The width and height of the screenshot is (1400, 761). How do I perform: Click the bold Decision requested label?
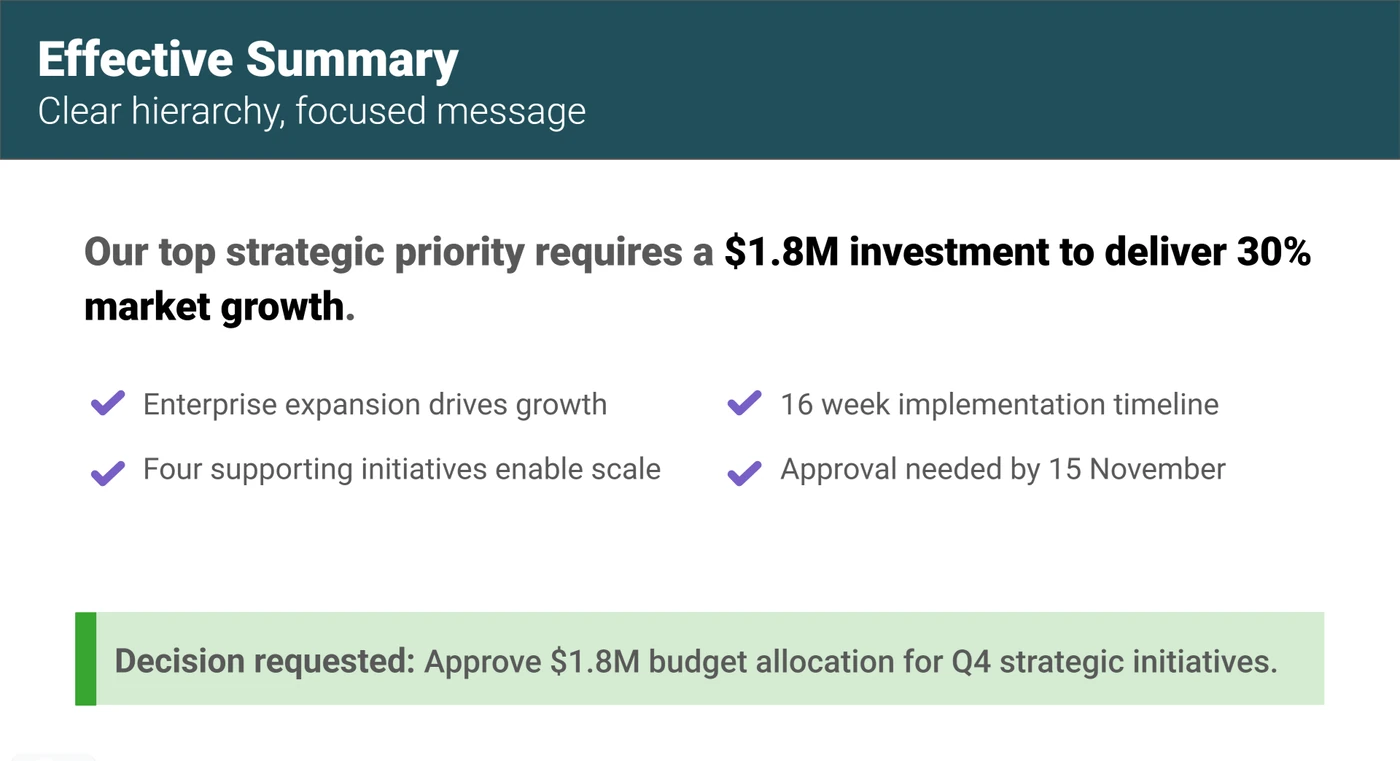tap(264, 661)
